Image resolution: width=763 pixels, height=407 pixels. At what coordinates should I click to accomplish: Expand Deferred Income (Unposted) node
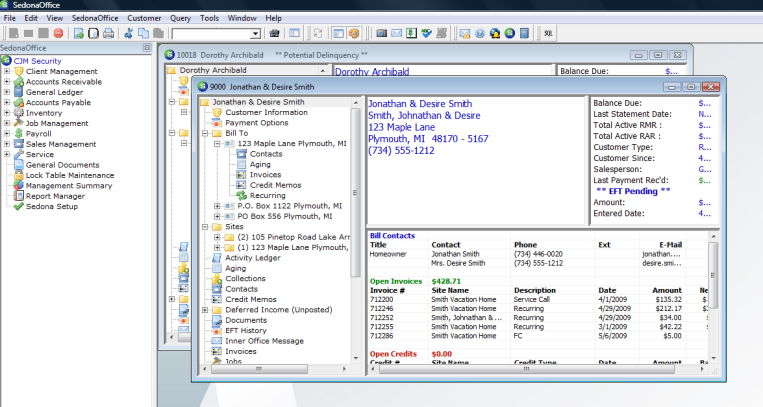(205, 310)
